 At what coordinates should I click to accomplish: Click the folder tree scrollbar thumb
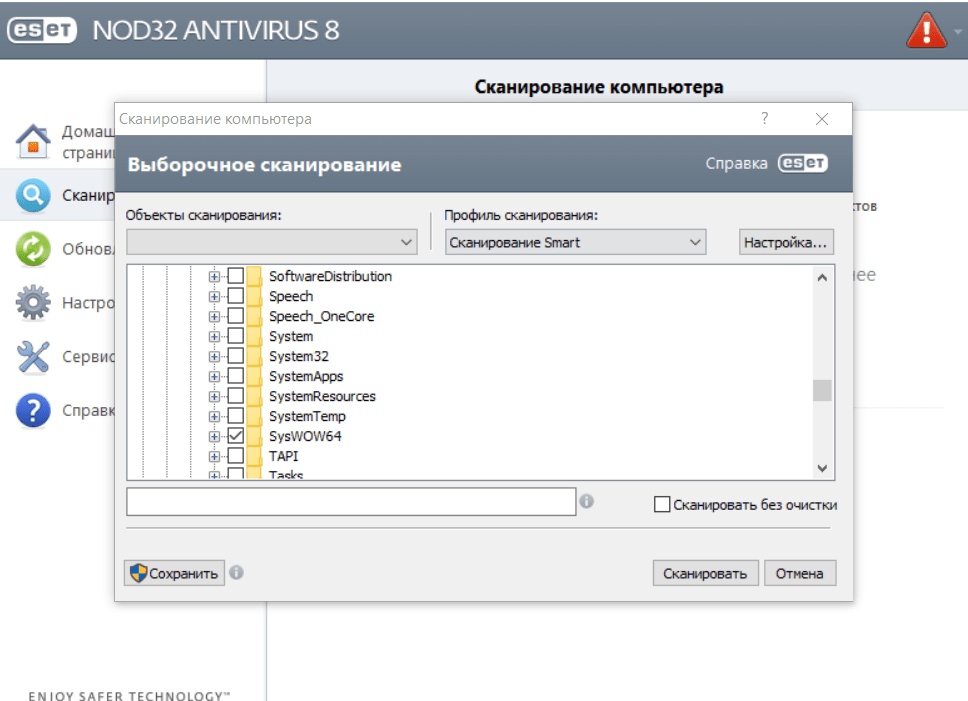pos(822,390)
